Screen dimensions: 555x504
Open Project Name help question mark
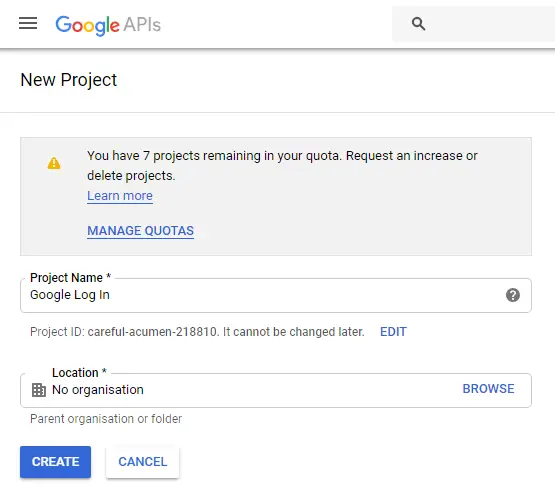(513, 295)
